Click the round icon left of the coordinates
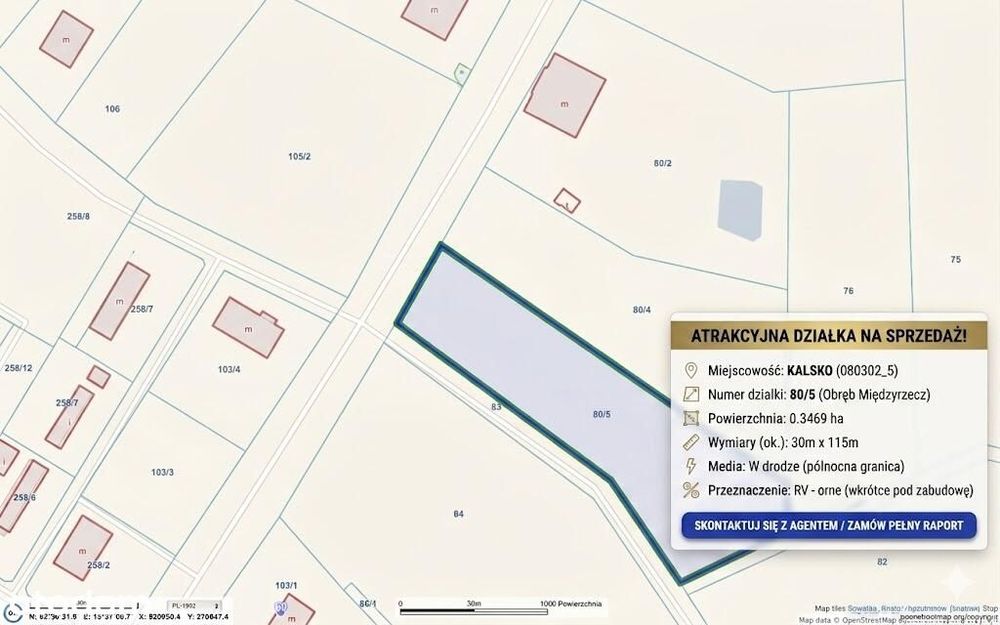Image resolution: width=1000 pixels, height=625 pixels. click(x=13, y=612)
